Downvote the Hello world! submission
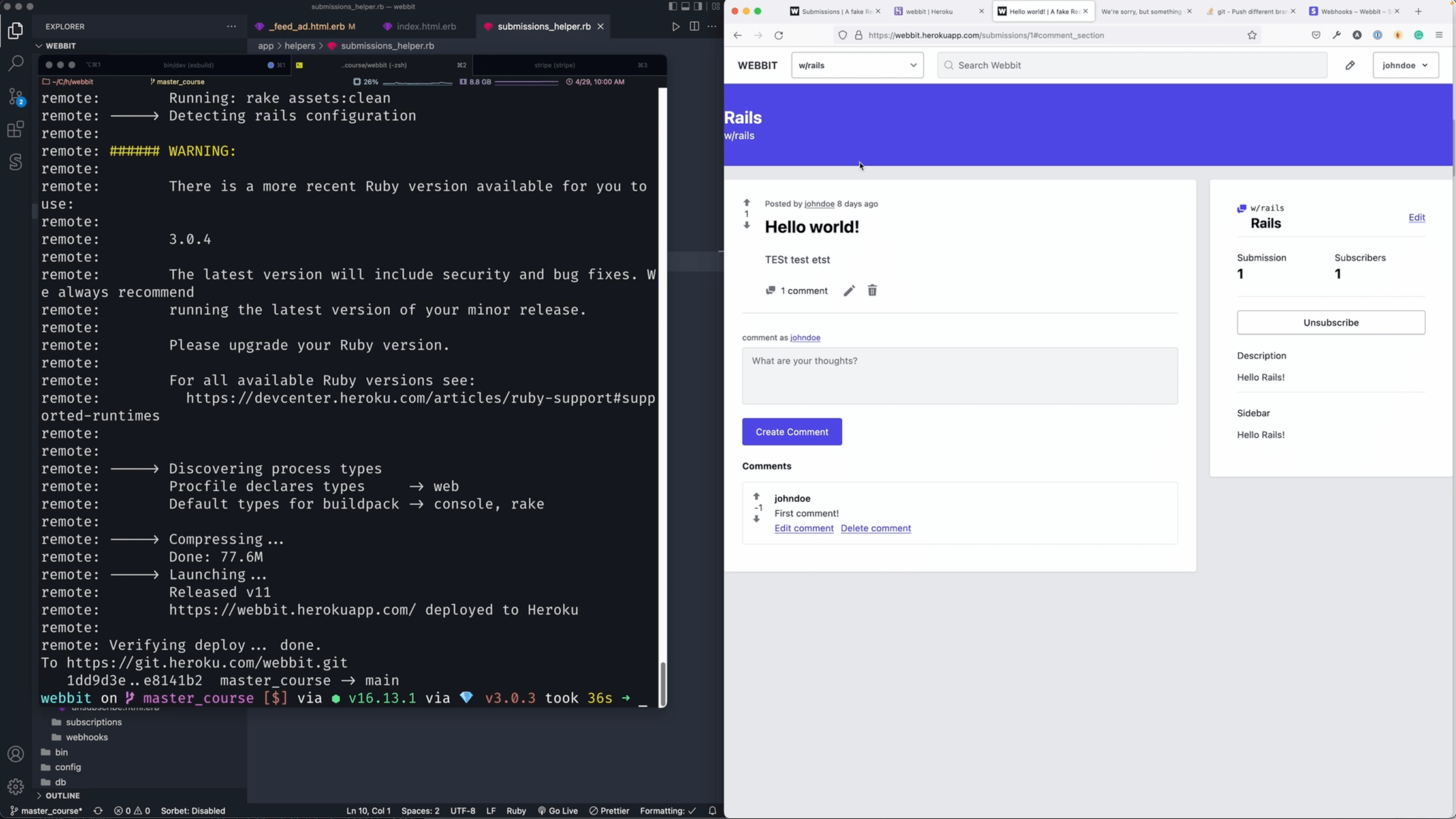Screen dimensions: 1456x819 pyautogui.click(x=747, y=225)
